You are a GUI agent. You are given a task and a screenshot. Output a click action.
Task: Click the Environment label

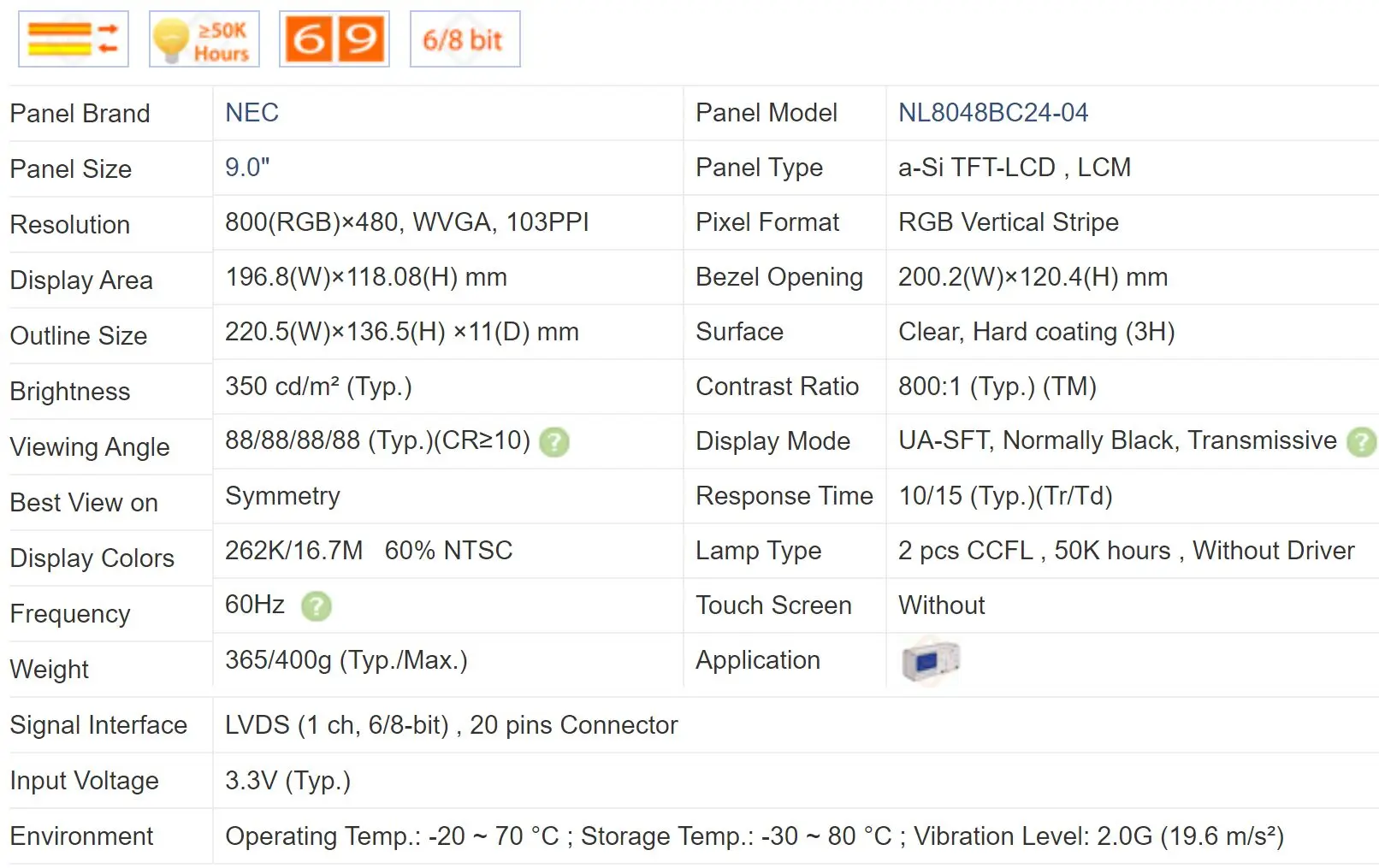(82, 836)
